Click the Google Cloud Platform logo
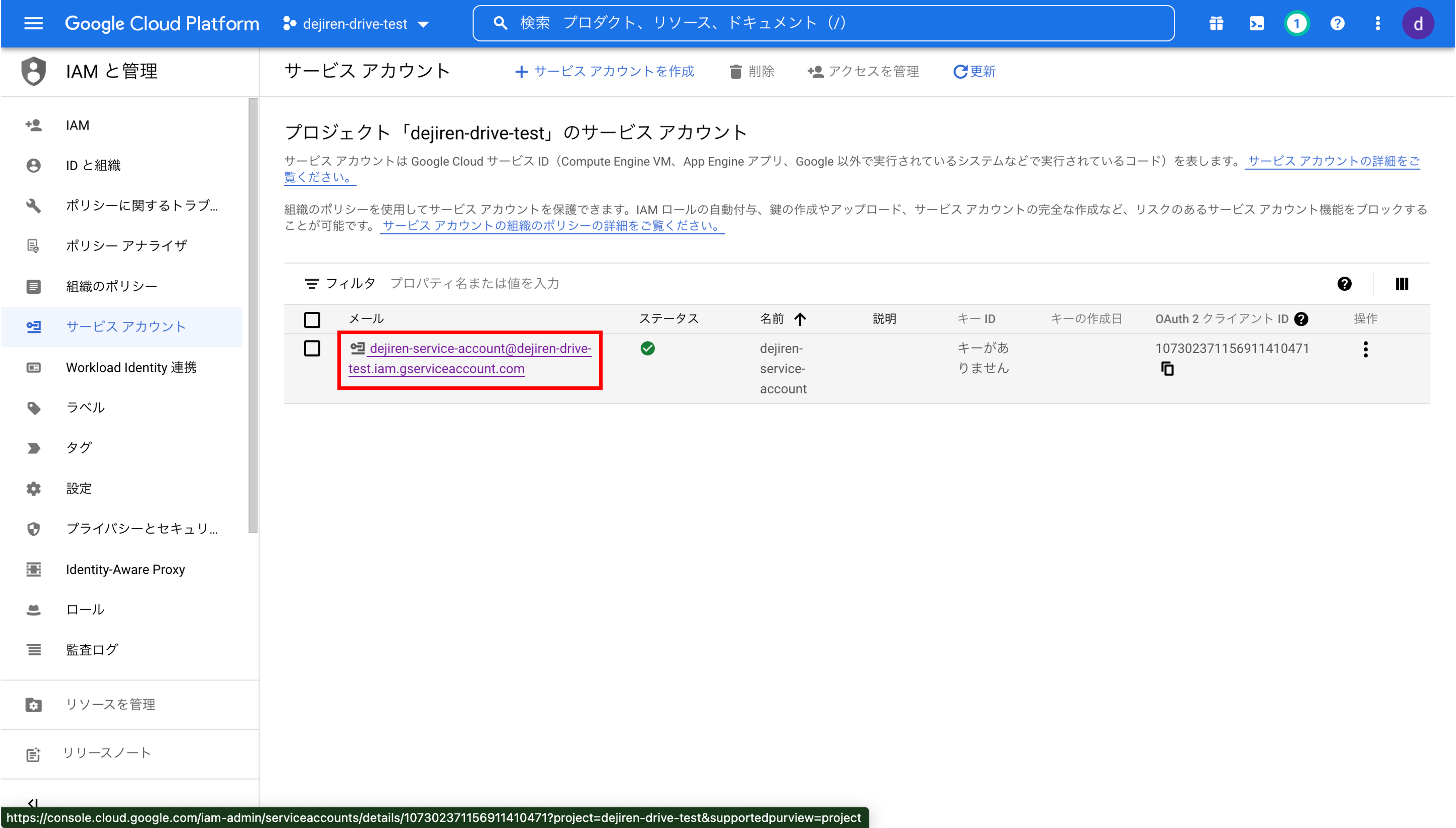The image size is (1456, 828). [162, 24]
